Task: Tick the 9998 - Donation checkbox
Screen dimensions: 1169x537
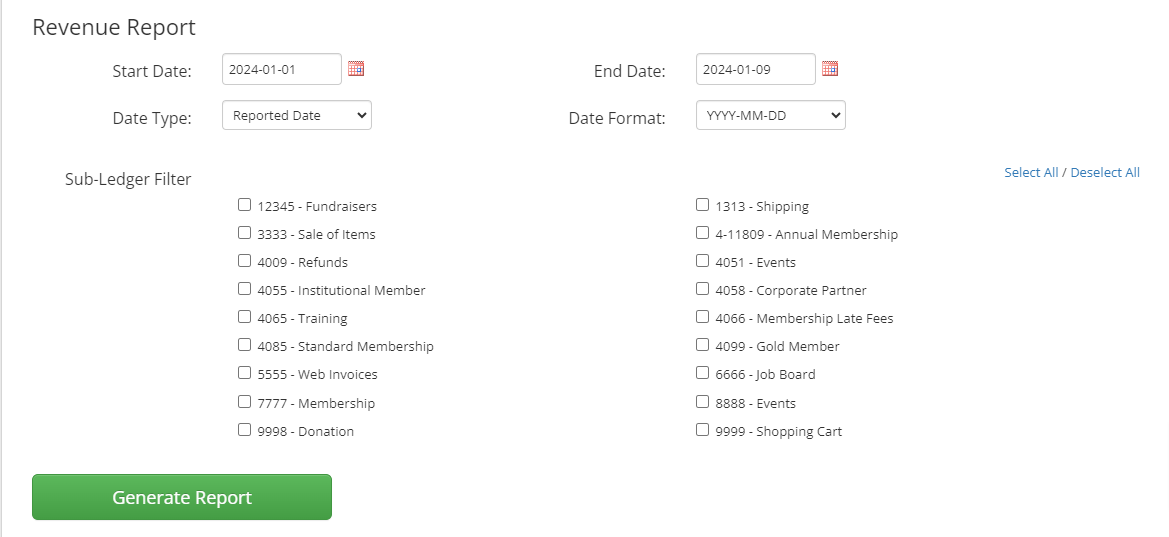Action: coord(245,430)
